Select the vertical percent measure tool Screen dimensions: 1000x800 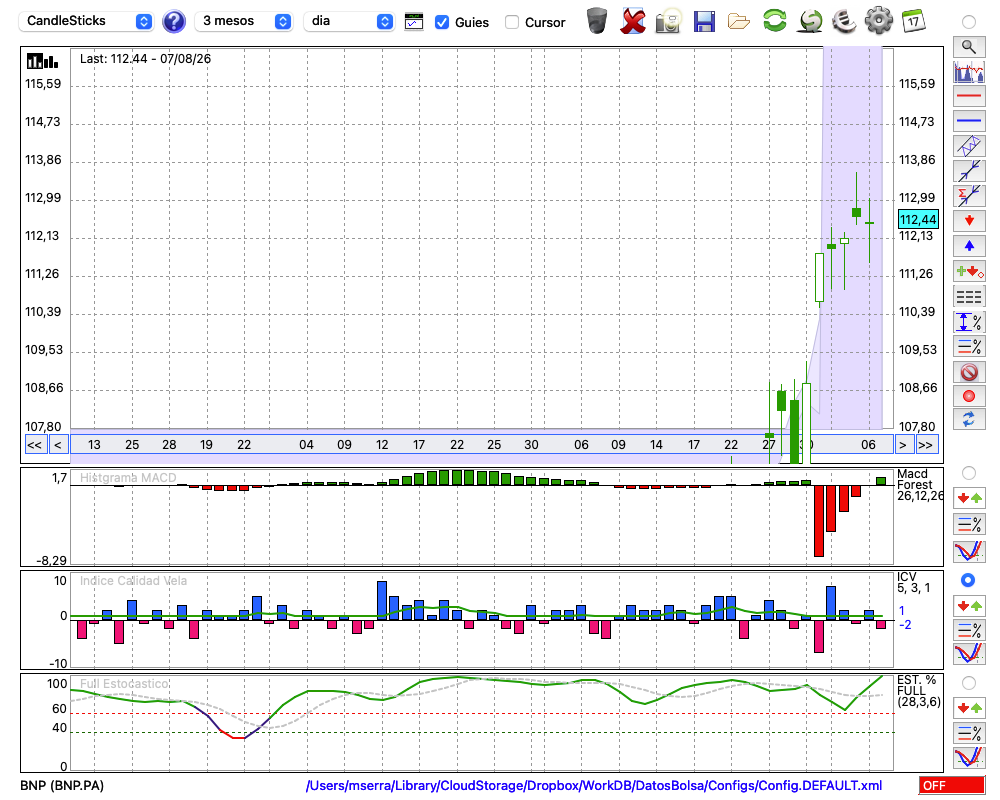pos(969,322)
